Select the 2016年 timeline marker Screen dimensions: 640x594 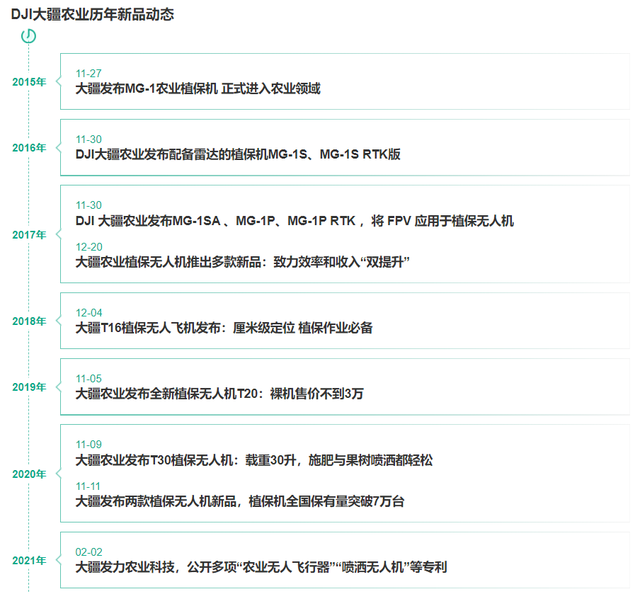click(29, 148)
